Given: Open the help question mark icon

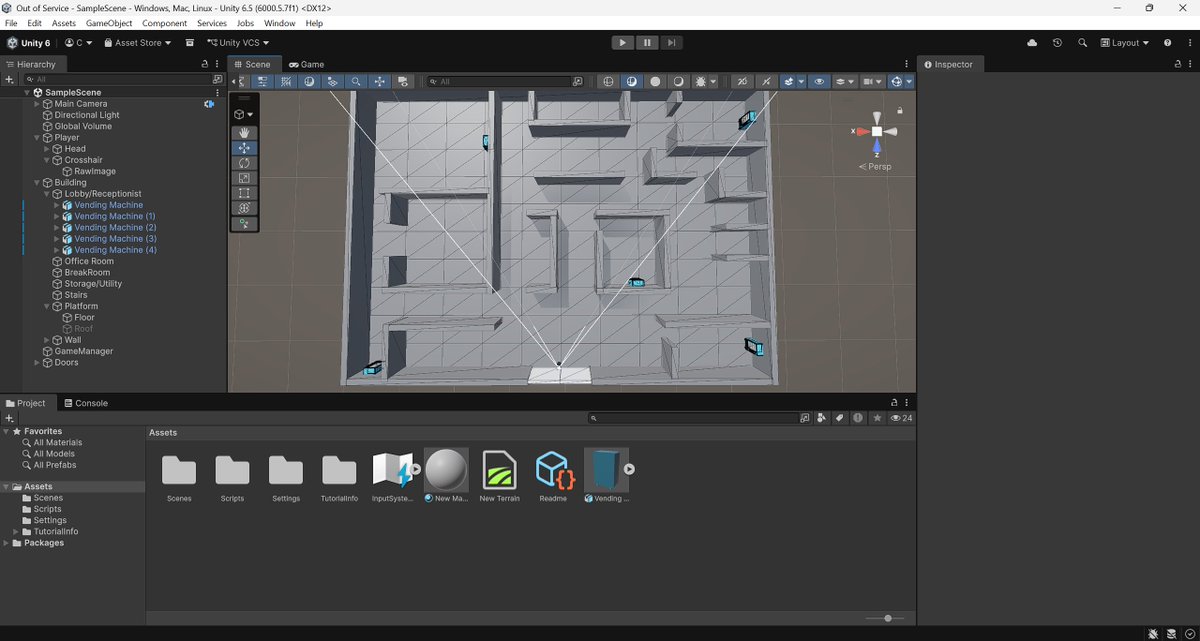Looking at the screenshot, I should [1167, 43].
